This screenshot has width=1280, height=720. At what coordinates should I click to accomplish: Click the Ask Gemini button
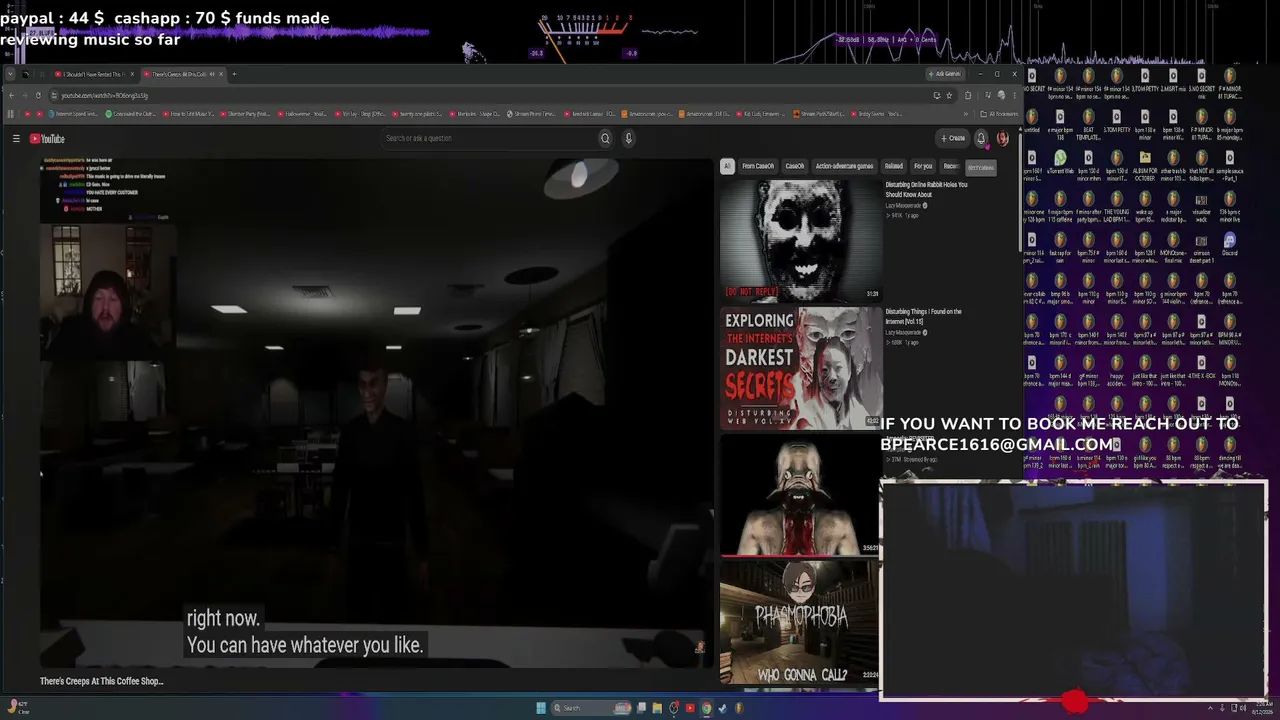click(945, 74)
